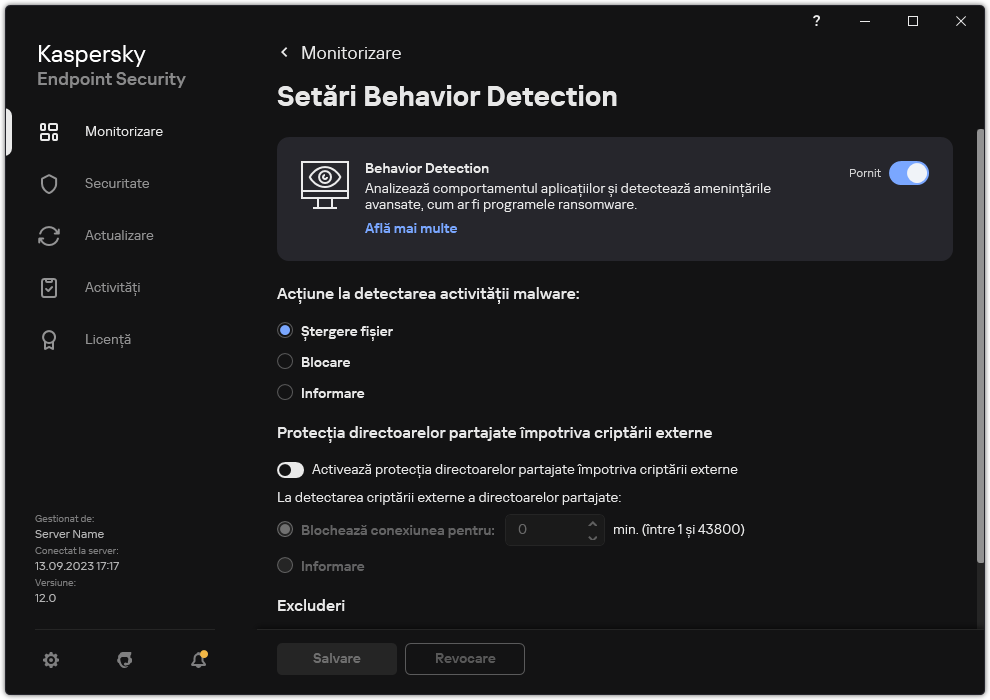990x700 pixels.
Task: Open the help question mark menu
Action: 815,21
